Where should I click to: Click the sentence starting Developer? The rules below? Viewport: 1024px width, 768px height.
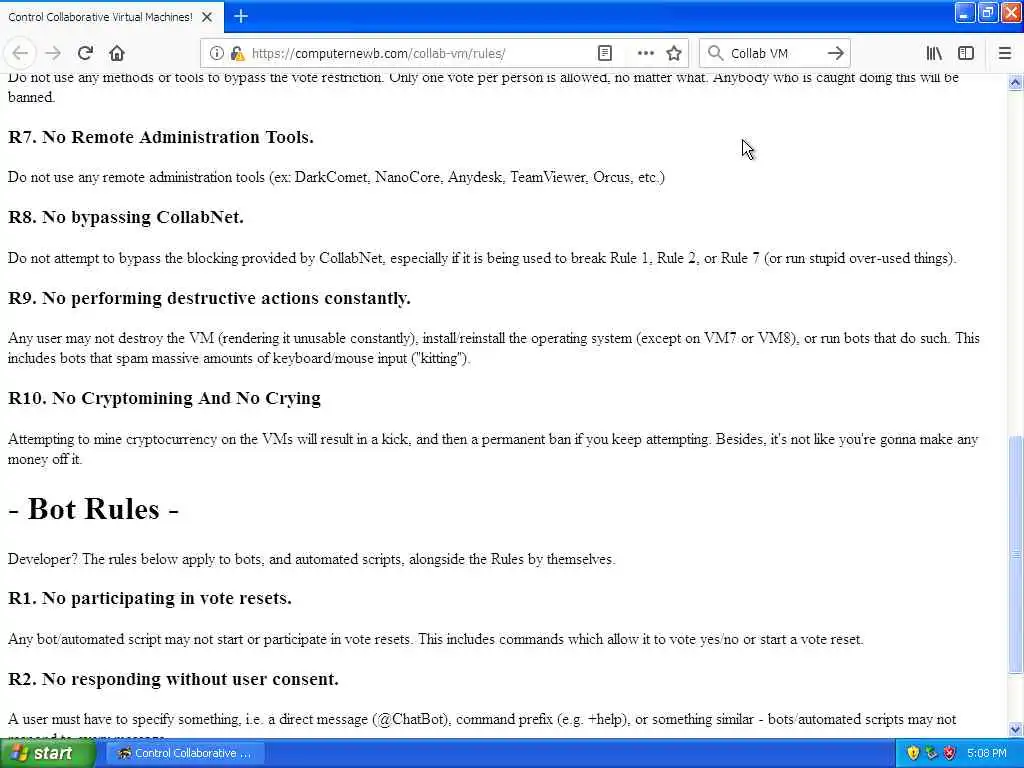312,560
